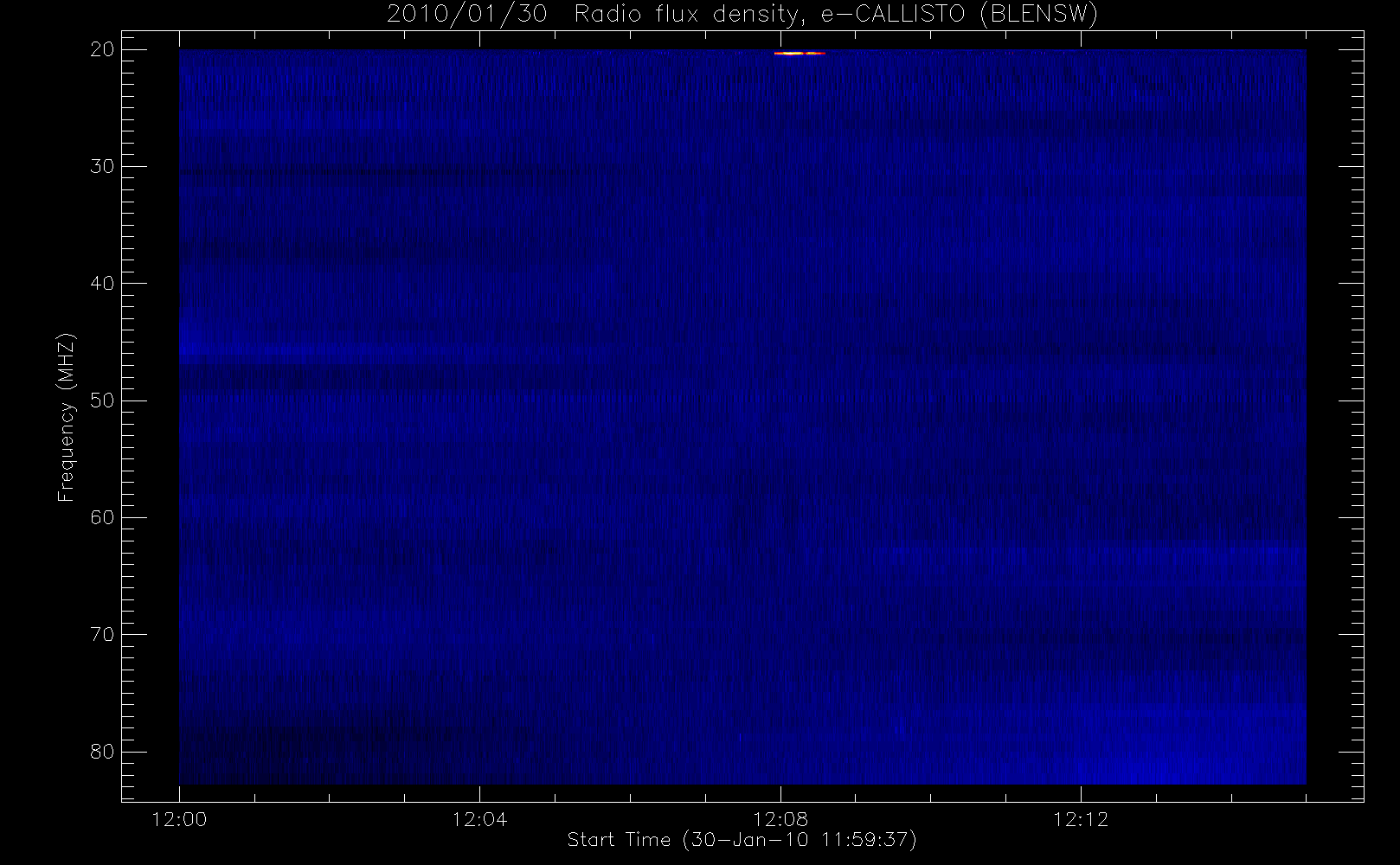
Task: Click the plot title "Radio flux density, e-CALLISTO (BLENSW)"
Action: pyautogui.click(x=836, y=14)
